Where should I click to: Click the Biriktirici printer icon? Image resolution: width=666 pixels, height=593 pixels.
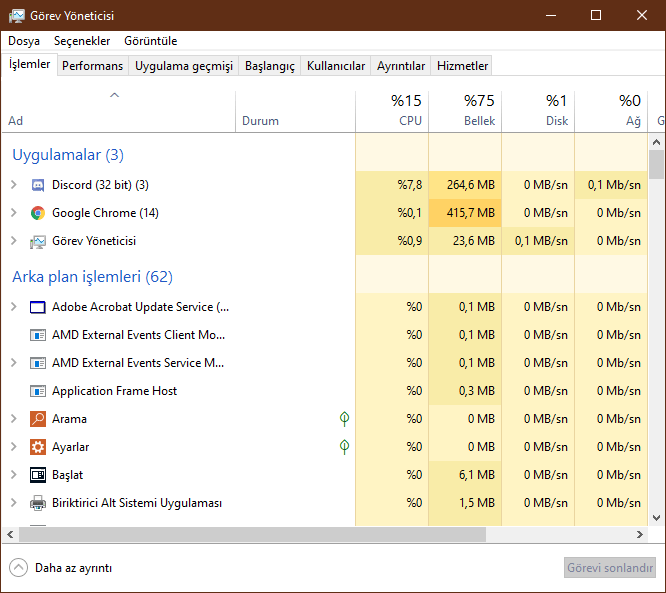point(38,503)
